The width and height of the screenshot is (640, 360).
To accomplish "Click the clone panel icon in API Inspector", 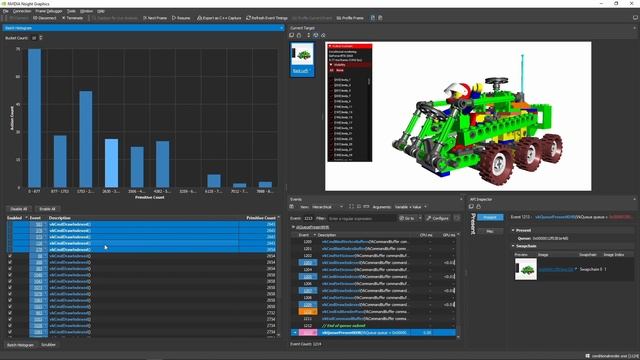I will click(x=471, y=207).
